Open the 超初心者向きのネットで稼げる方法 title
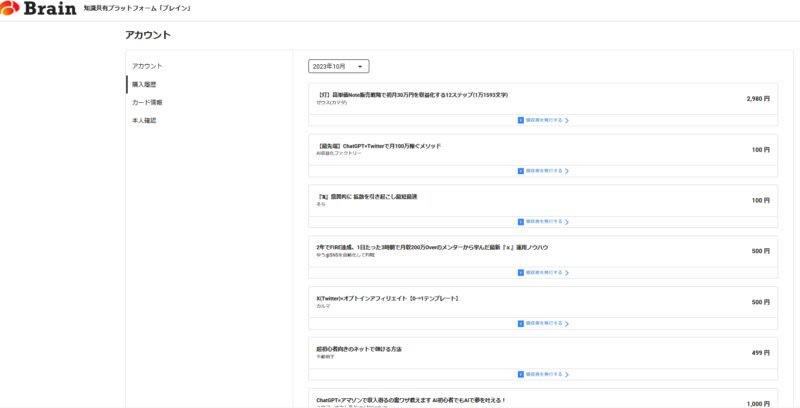Viewport: 800px width, 408px height. pos(359,349)
